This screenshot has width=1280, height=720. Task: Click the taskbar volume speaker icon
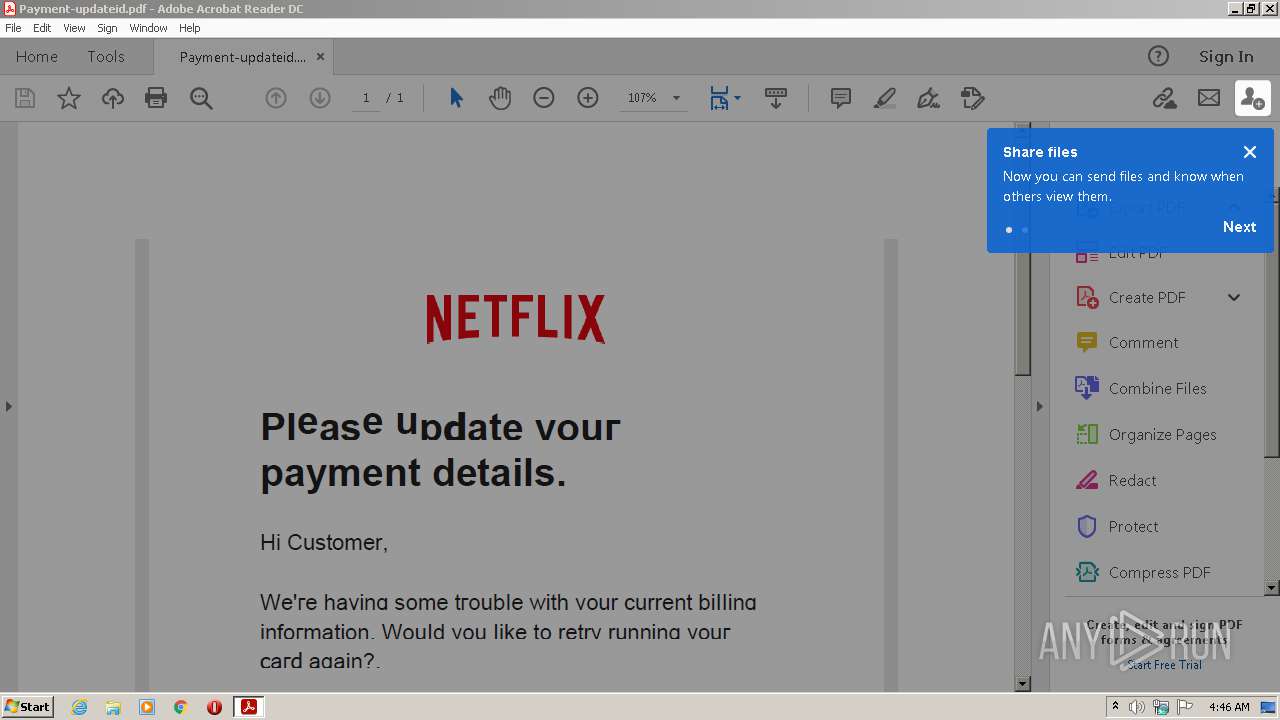point(1137,707)
